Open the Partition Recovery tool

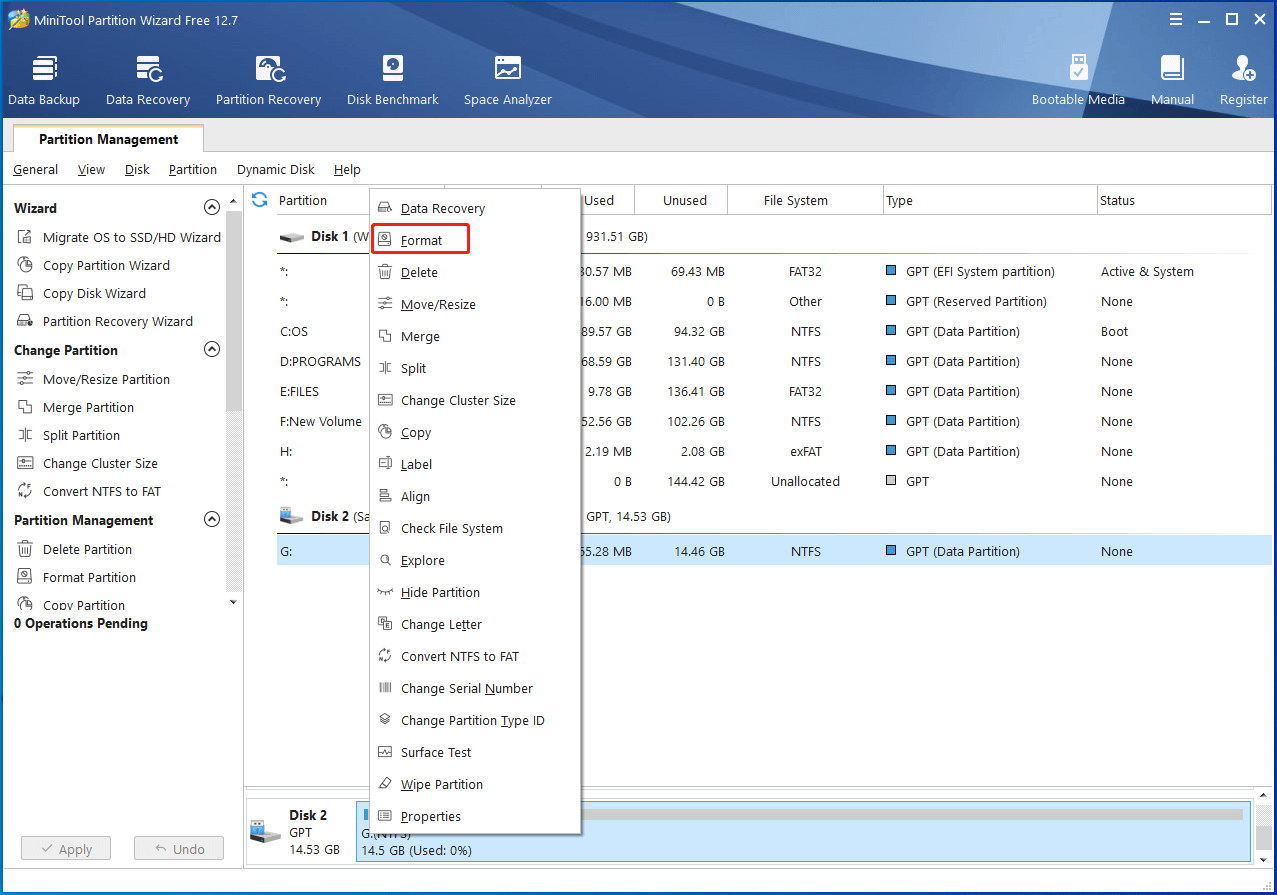click(x=268, y=80)
